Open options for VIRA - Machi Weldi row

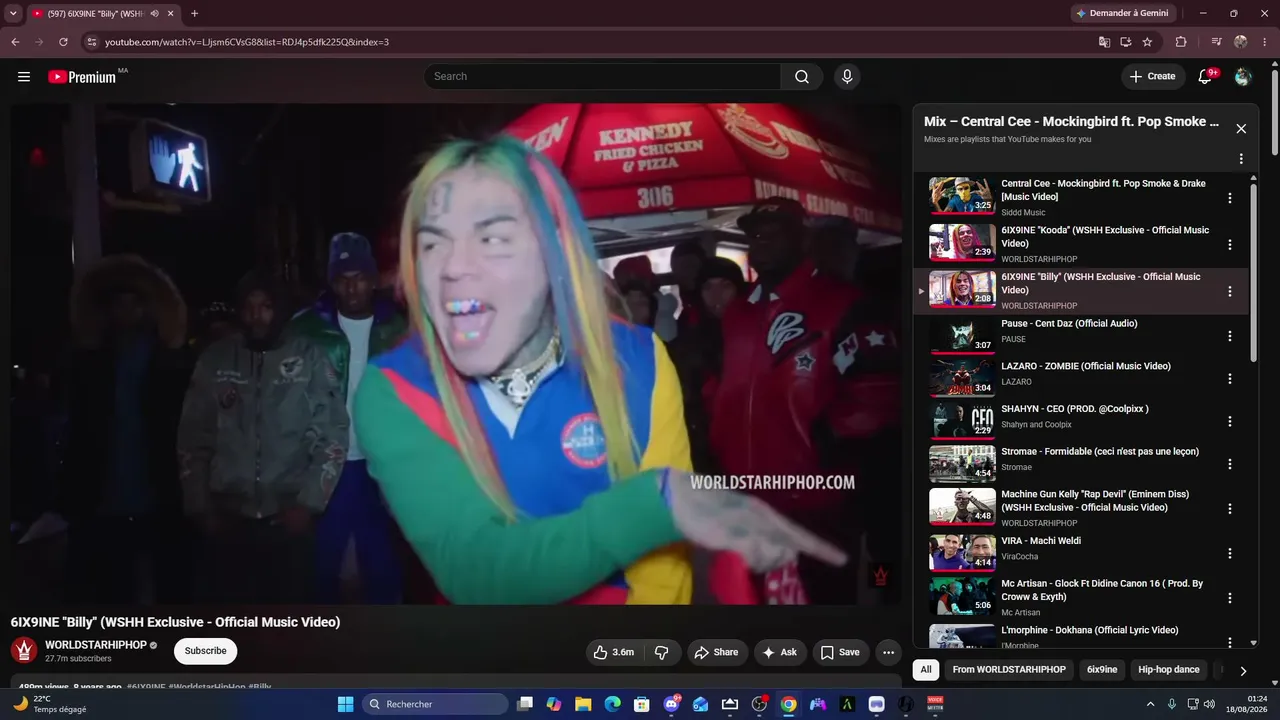point(1230,553)
